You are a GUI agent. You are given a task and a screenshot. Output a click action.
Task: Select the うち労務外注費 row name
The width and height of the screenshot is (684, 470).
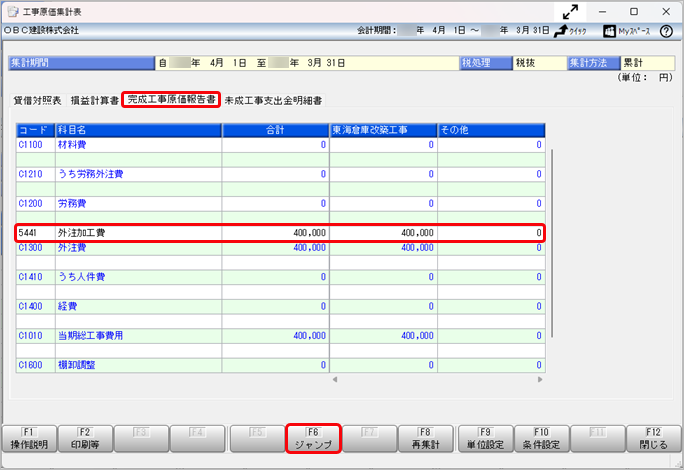pyautogui.click(x=90, y=174)
